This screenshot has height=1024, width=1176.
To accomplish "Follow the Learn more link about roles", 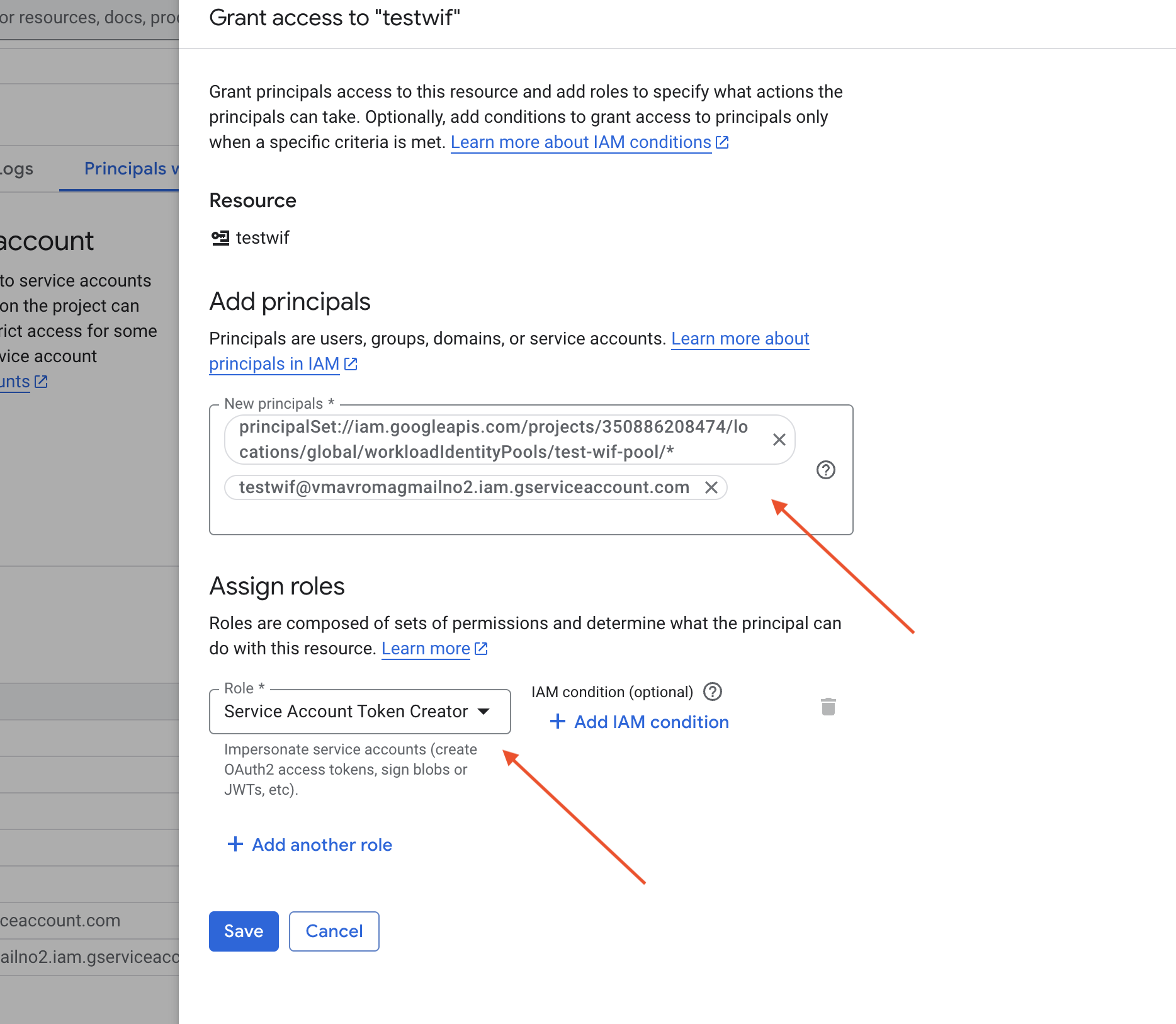I will pos(426,649).
